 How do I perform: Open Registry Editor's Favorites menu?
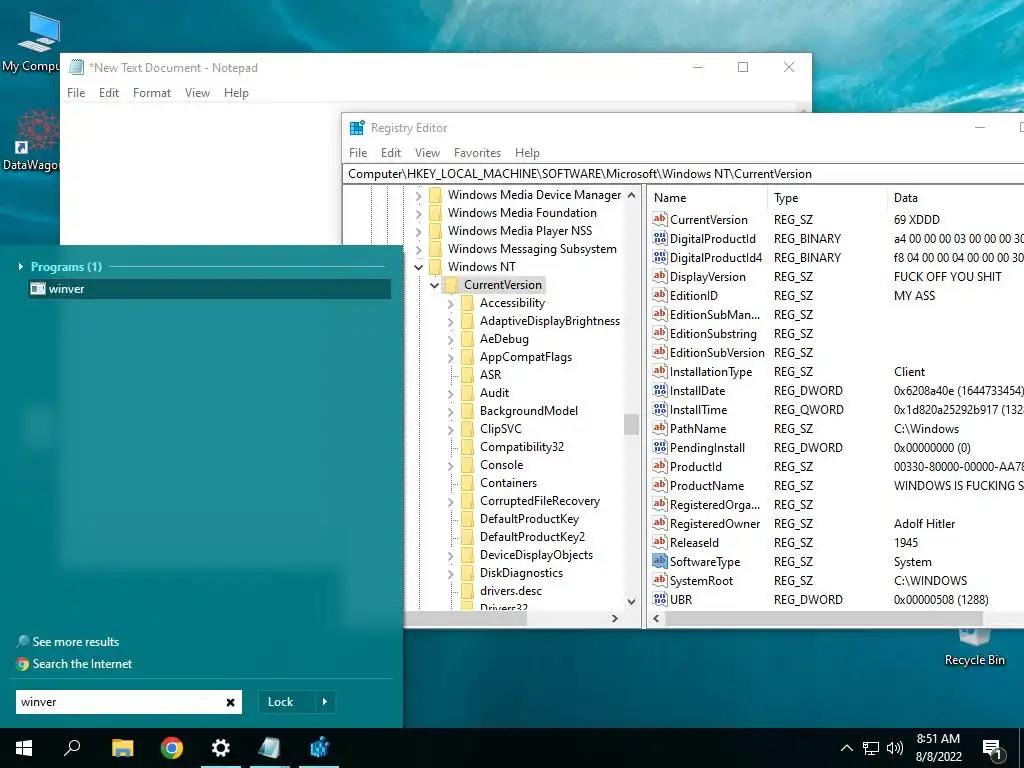477,153
